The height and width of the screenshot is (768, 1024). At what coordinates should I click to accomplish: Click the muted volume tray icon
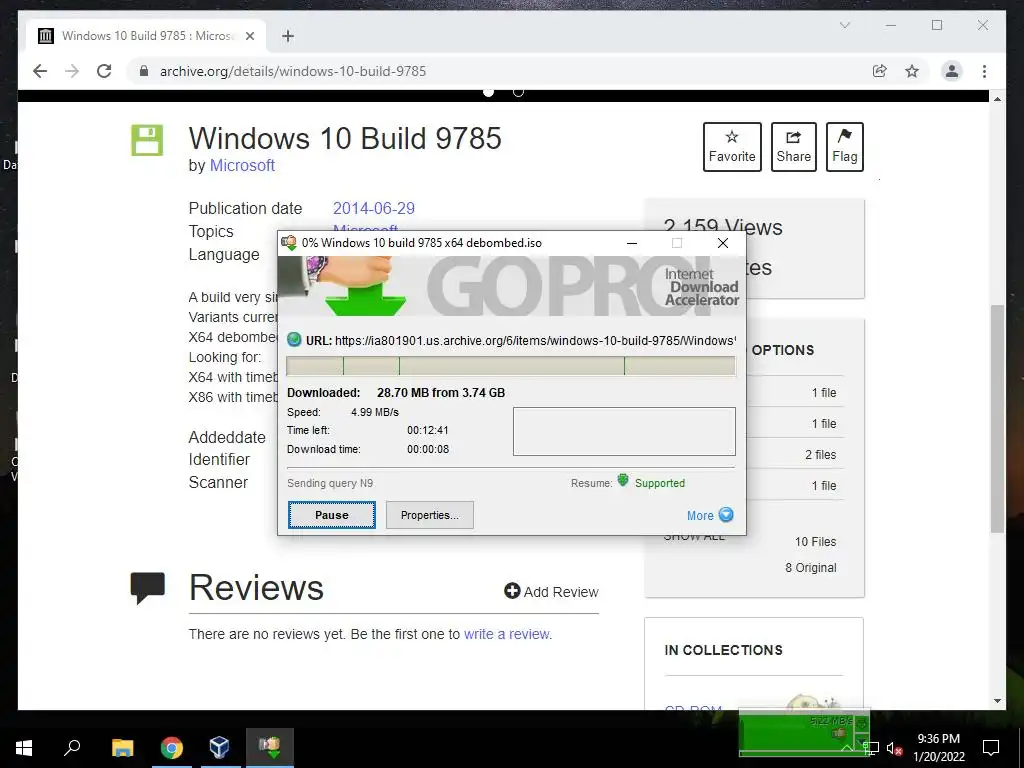[x=894, y=749]
